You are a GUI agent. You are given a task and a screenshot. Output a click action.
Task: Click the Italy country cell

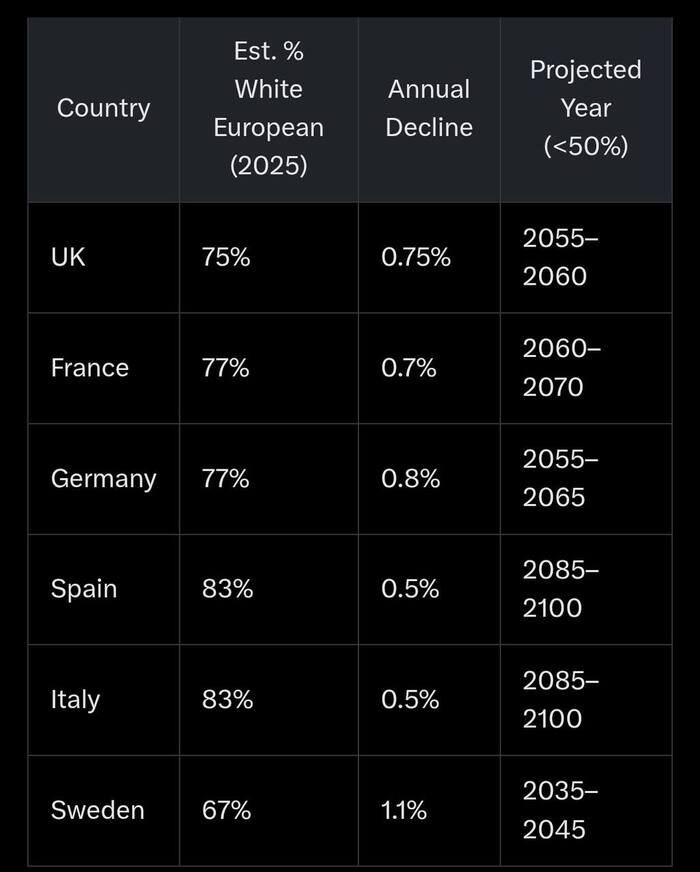coord(75,699)
